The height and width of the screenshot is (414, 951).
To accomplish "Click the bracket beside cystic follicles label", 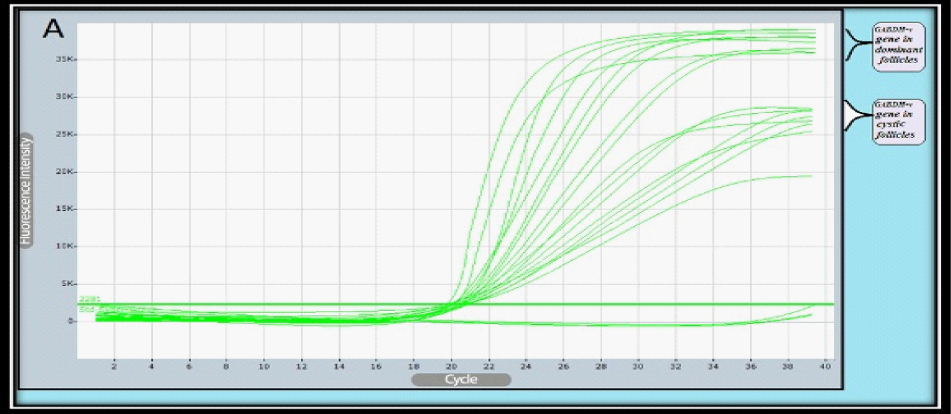I will click(857, 119).
